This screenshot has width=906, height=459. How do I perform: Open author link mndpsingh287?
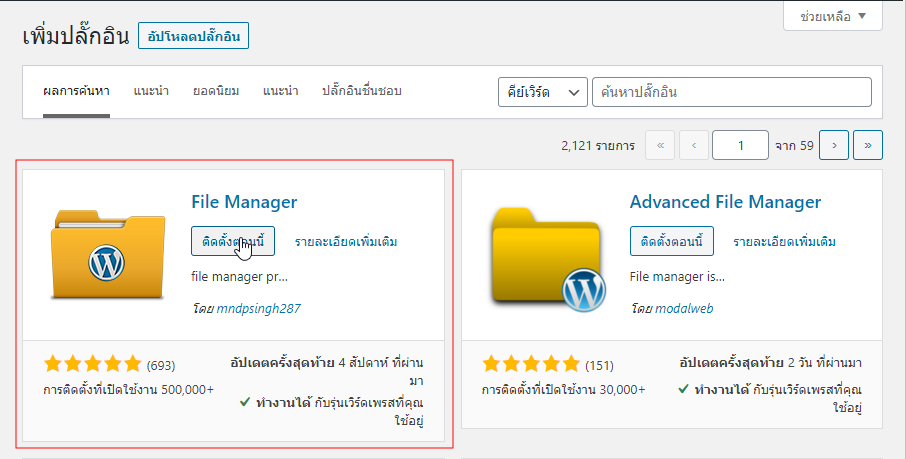(x=258, y=309)
